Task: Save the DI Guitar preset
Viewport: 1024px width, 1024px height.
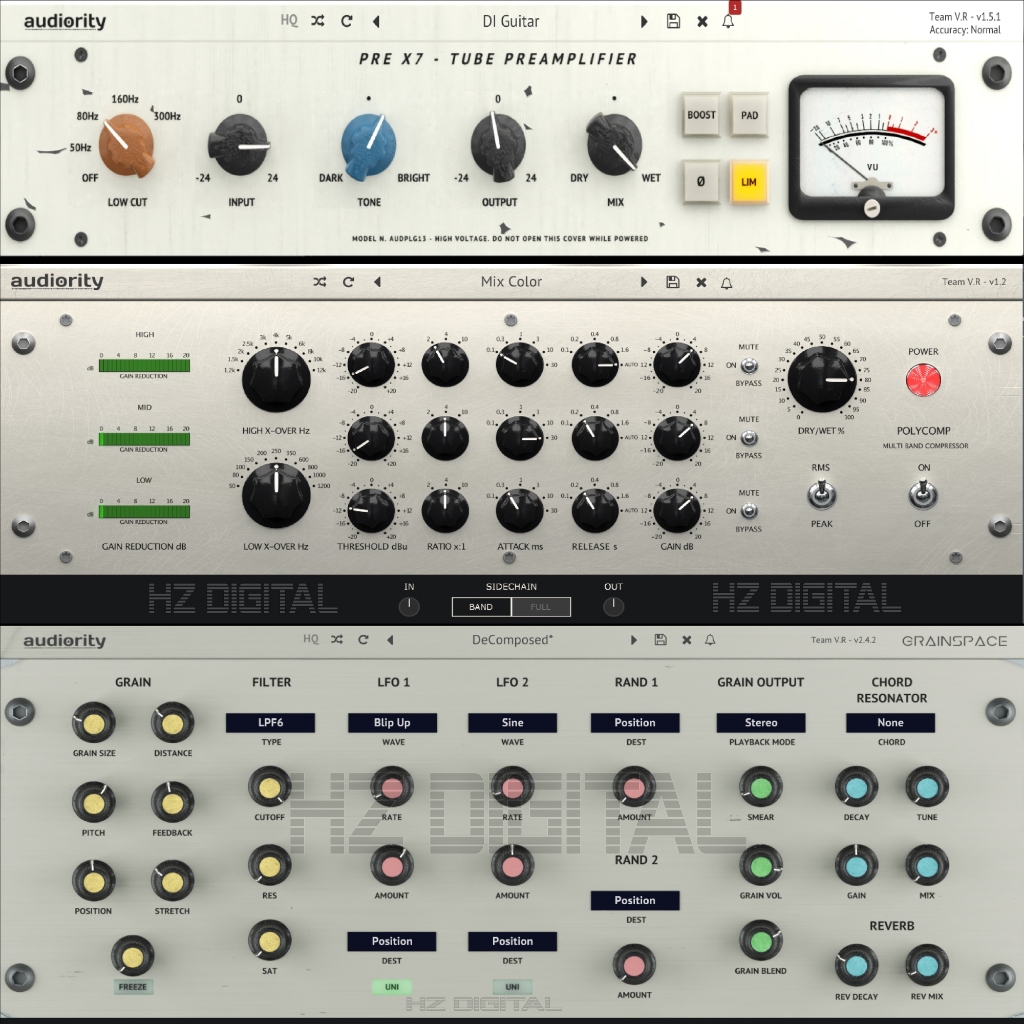Action: pyautogui.click(x=673, y=21)
